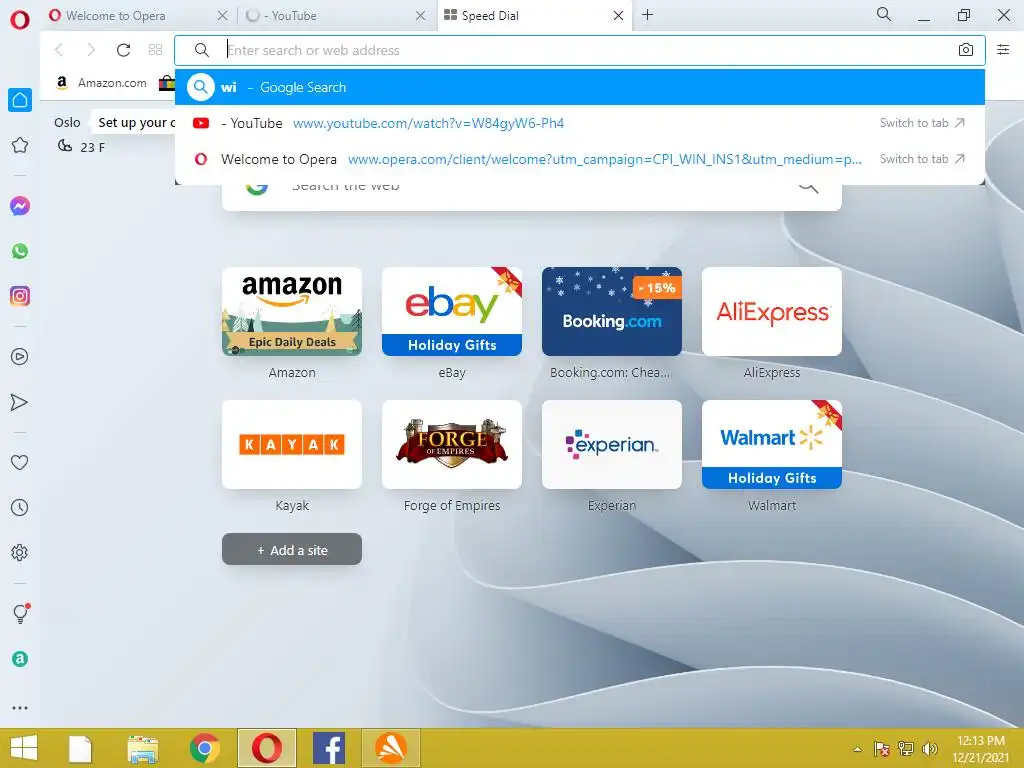Screen dimensions: 1024x768
Task: Open Start Page grid icon in toolbar
Action: (155, 50)
